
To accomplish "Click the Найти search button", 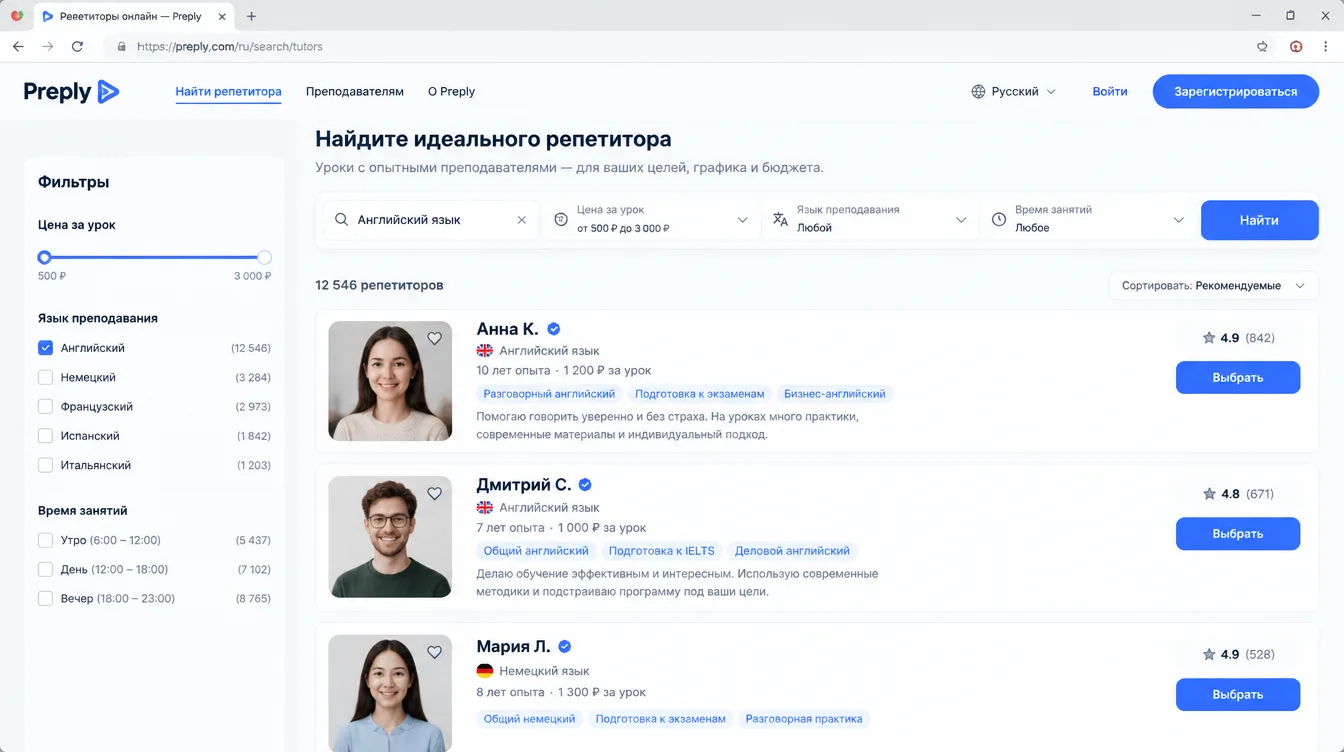I will click(1259, 220).
